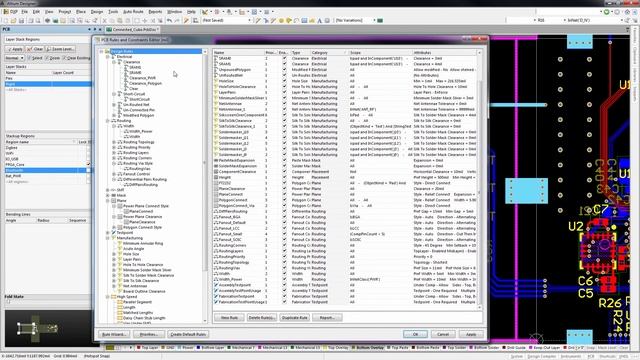Screen dimensions: 640x360
Task: Expand the SMT tree node
Action: [108, 190]
